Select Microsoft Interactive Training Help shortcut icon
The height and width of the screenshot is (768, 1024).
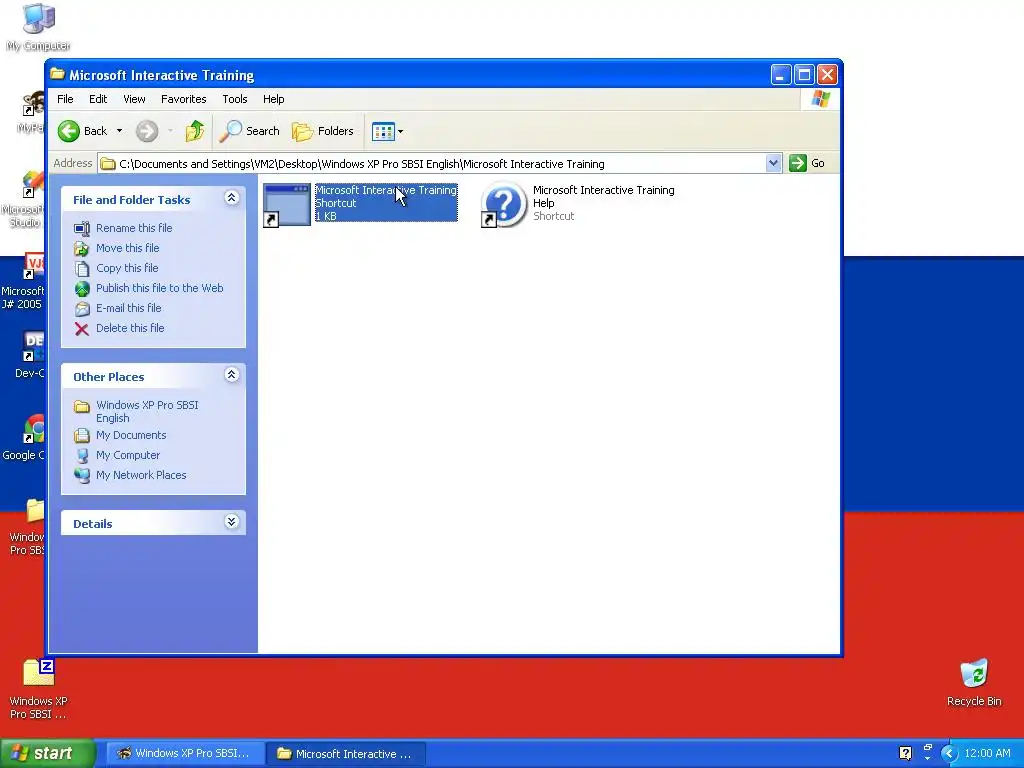504,204
